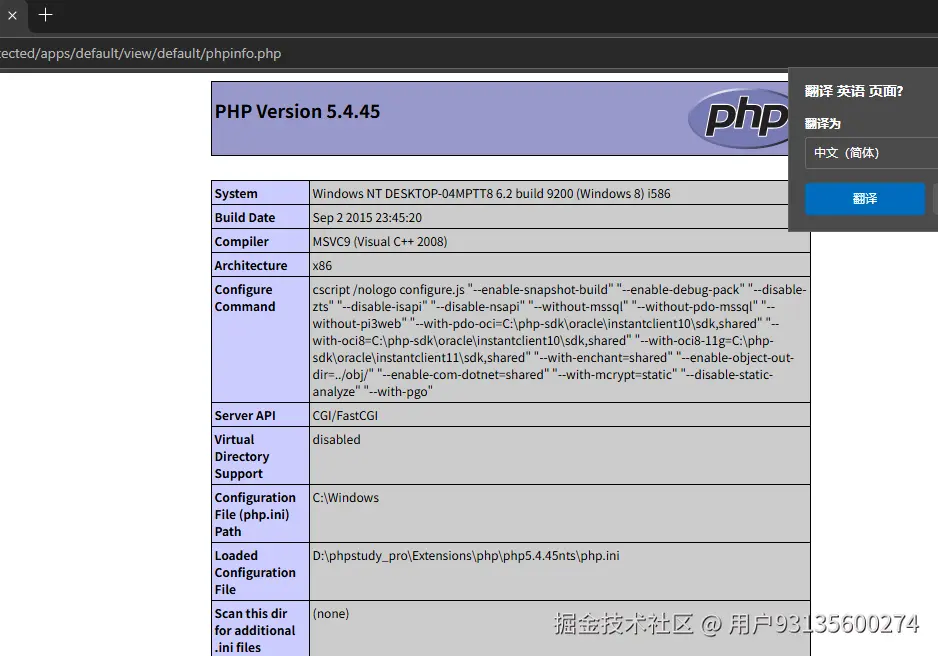938x656 pixels.
Task: Select the System row label
Action: click(236, 194)
